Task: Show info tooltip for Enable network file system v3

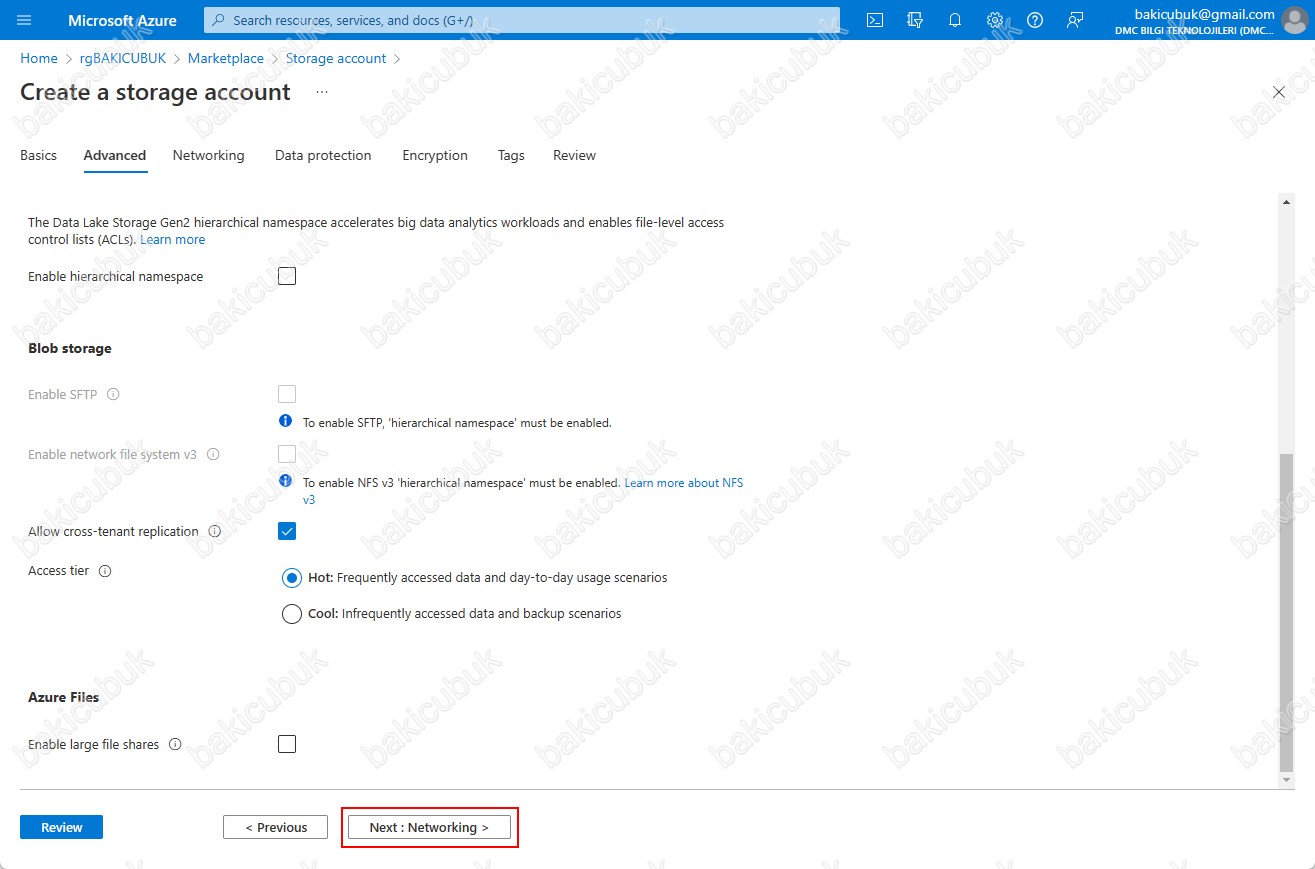Action: (212, 454)
